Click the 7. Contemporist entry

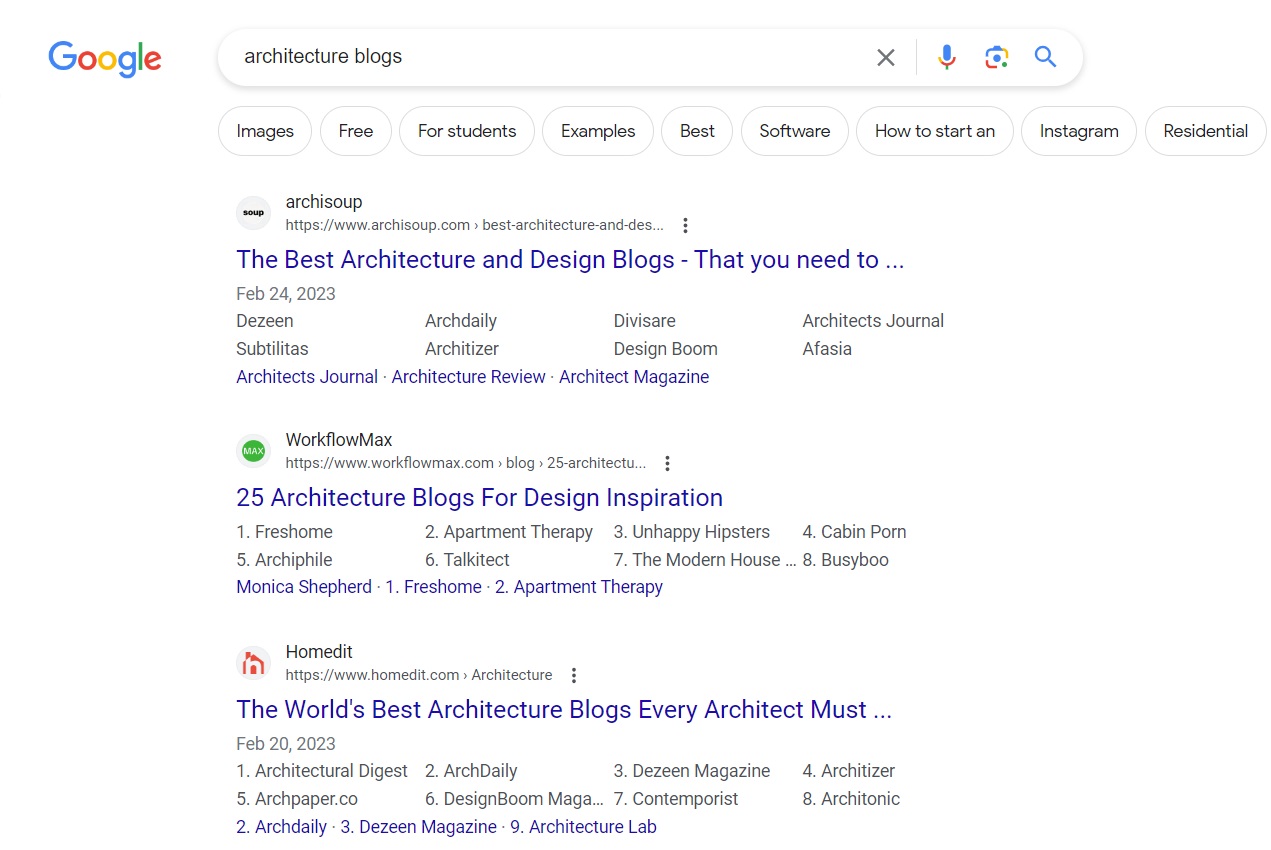tap(676, 799)
